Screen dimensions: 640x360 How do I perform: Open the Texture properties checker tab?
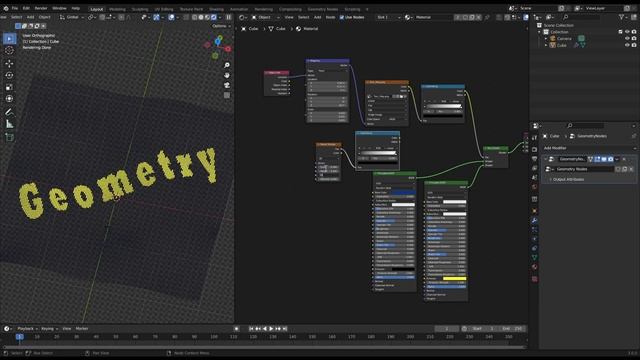tap(535, 279)
